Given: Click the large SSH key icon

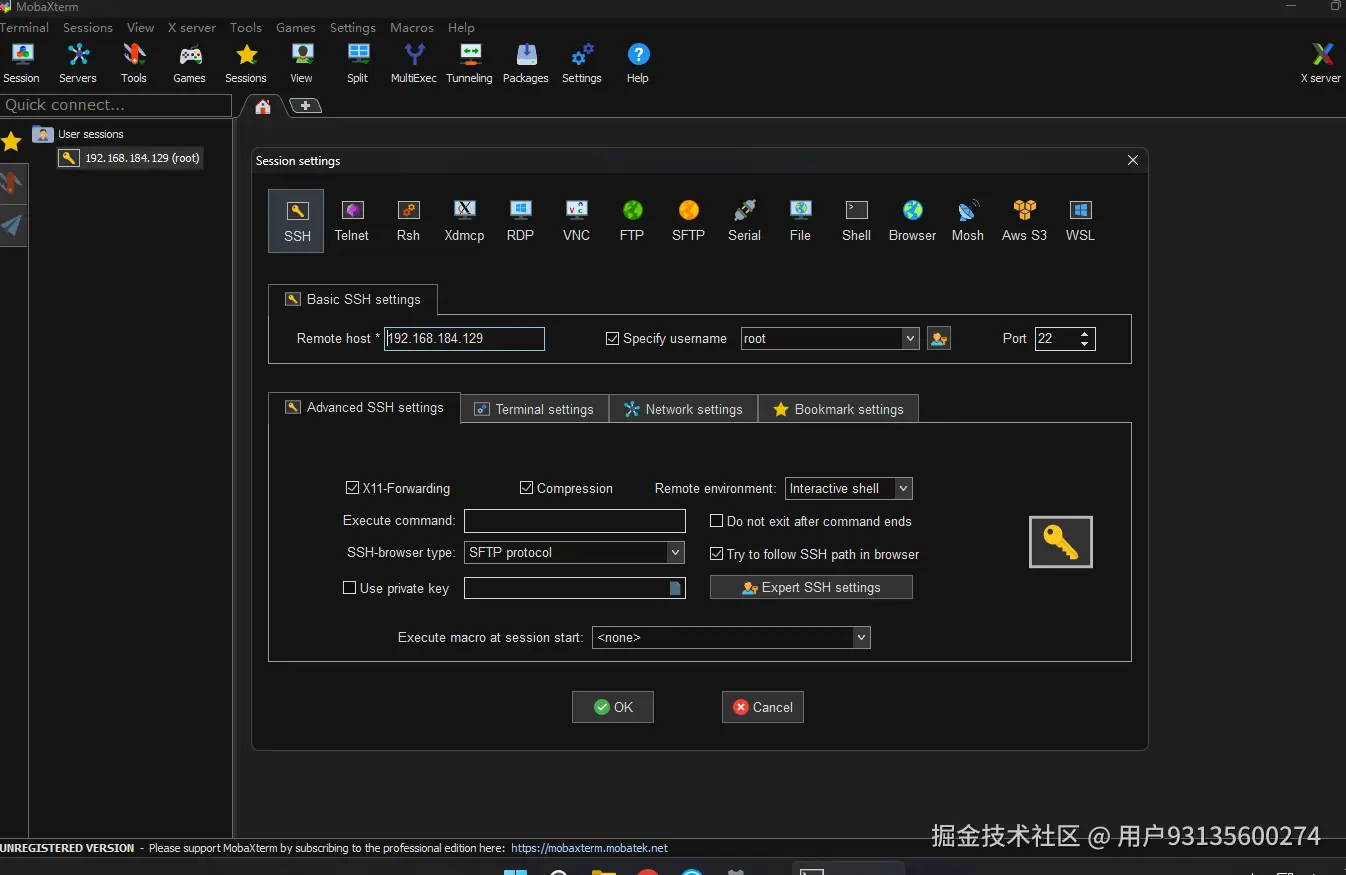Looking at the screenshot, I should (x=1060, y=542).
